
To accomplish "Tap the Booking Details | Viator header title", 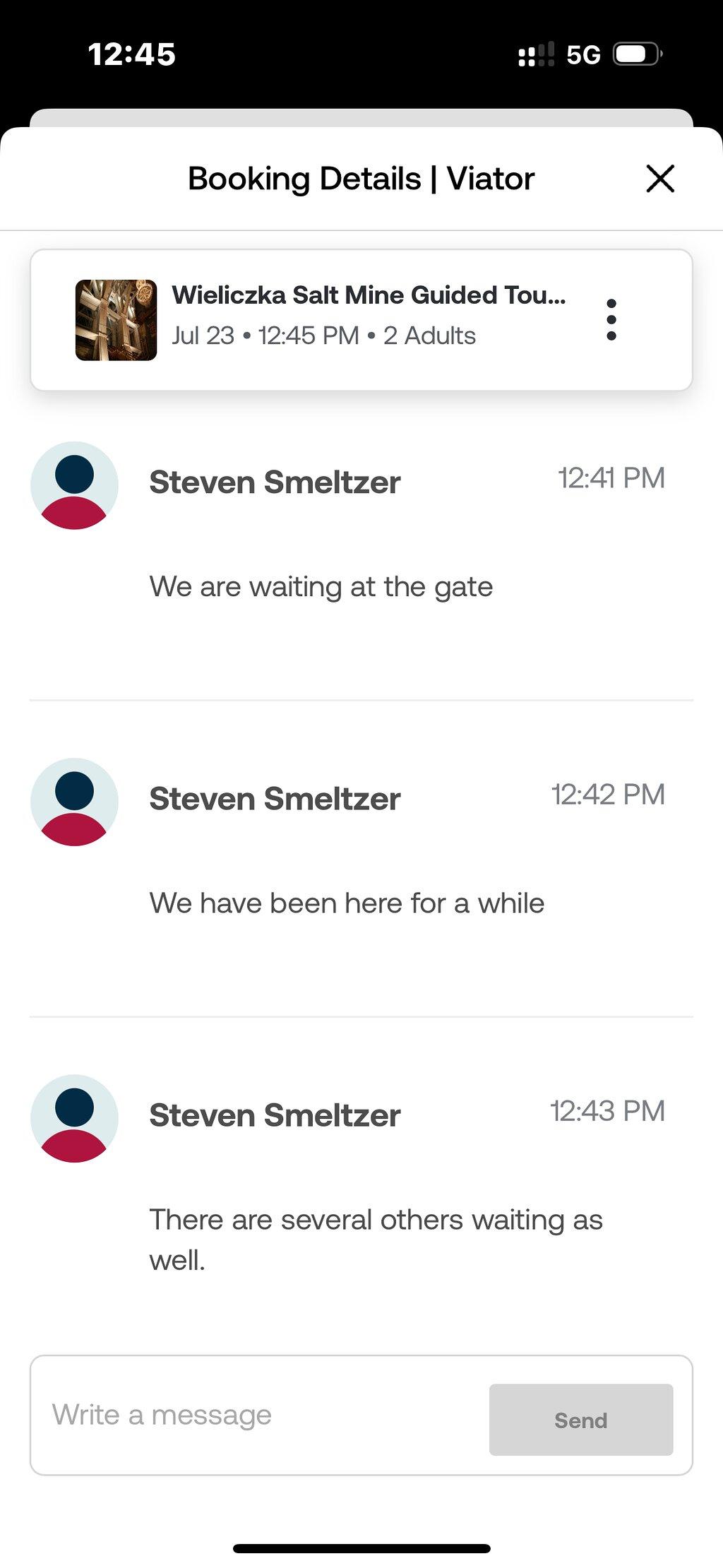I will [x=361, y=179].
